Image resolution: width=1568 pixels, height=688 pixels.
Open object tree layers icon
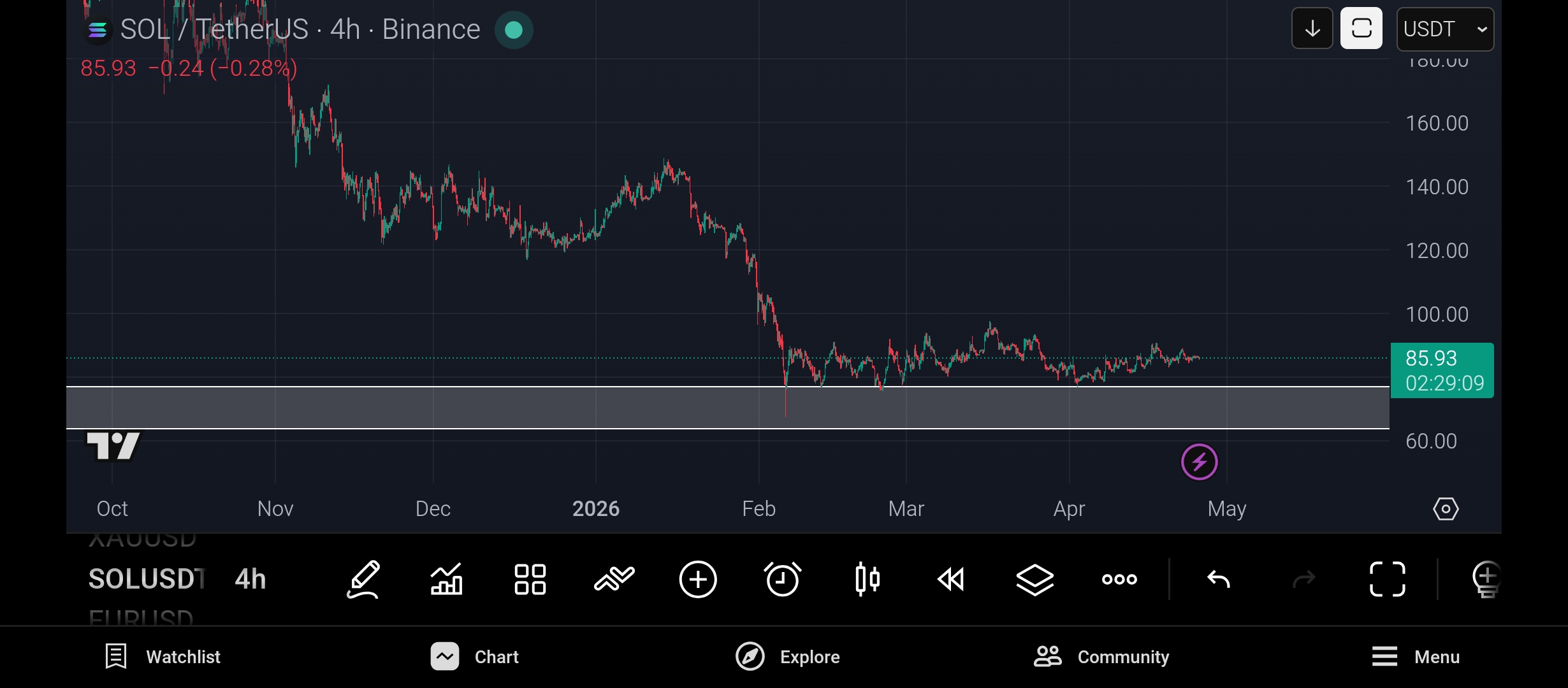(x=1034, y=579)
